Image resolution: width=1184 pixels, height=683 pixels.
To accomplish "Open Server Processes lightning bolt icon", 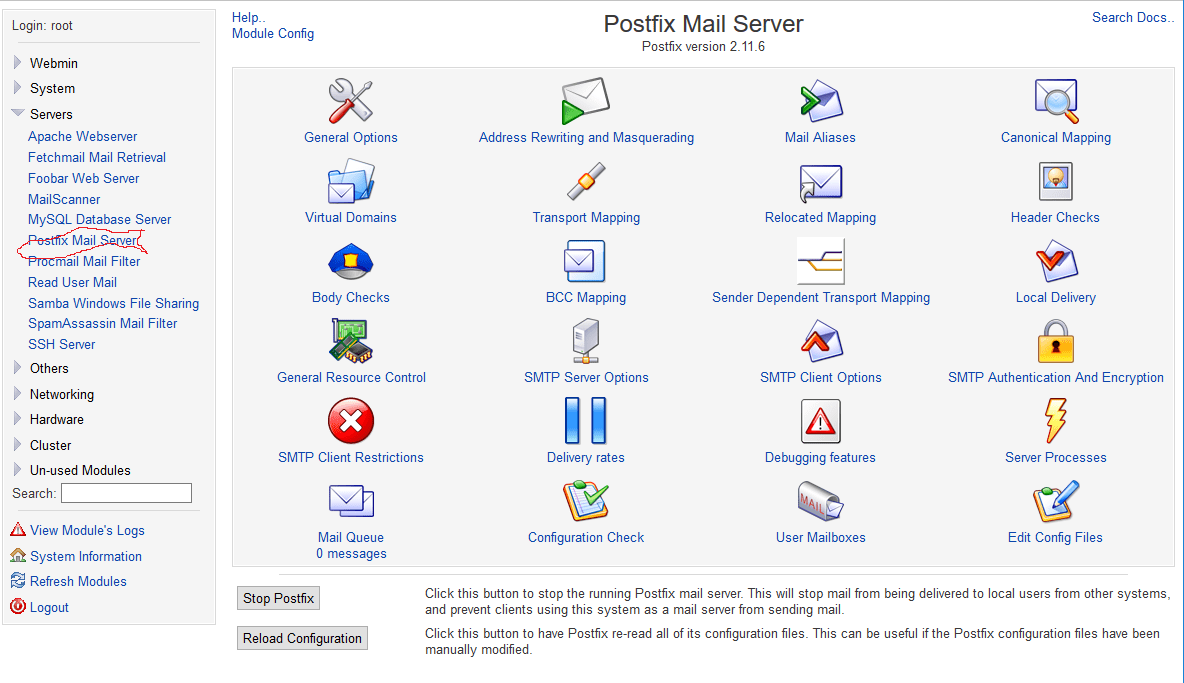I will [1056, 420].
